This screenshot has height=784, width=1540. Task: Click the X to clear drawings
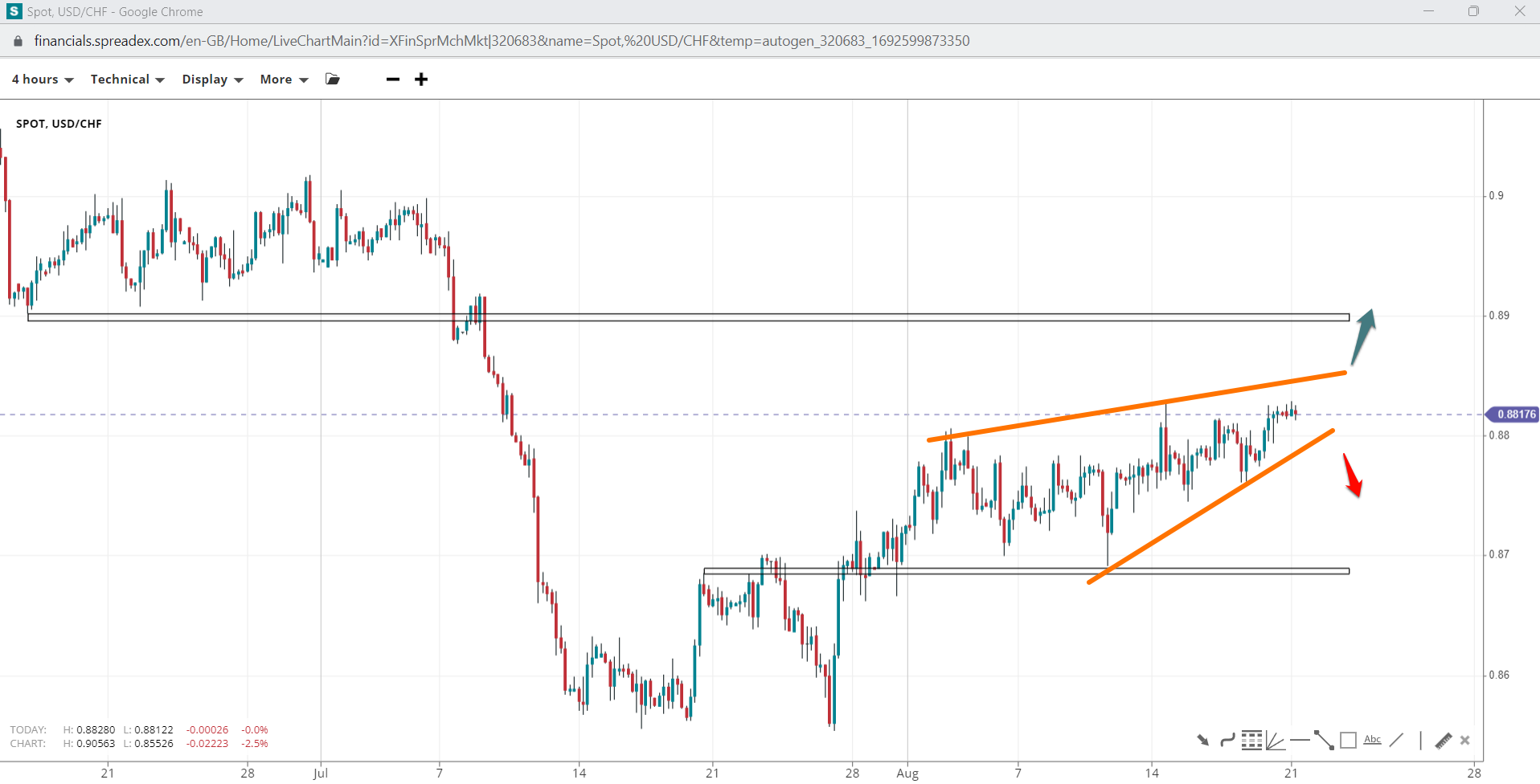pyautogui.click(x=1464, y=740)
